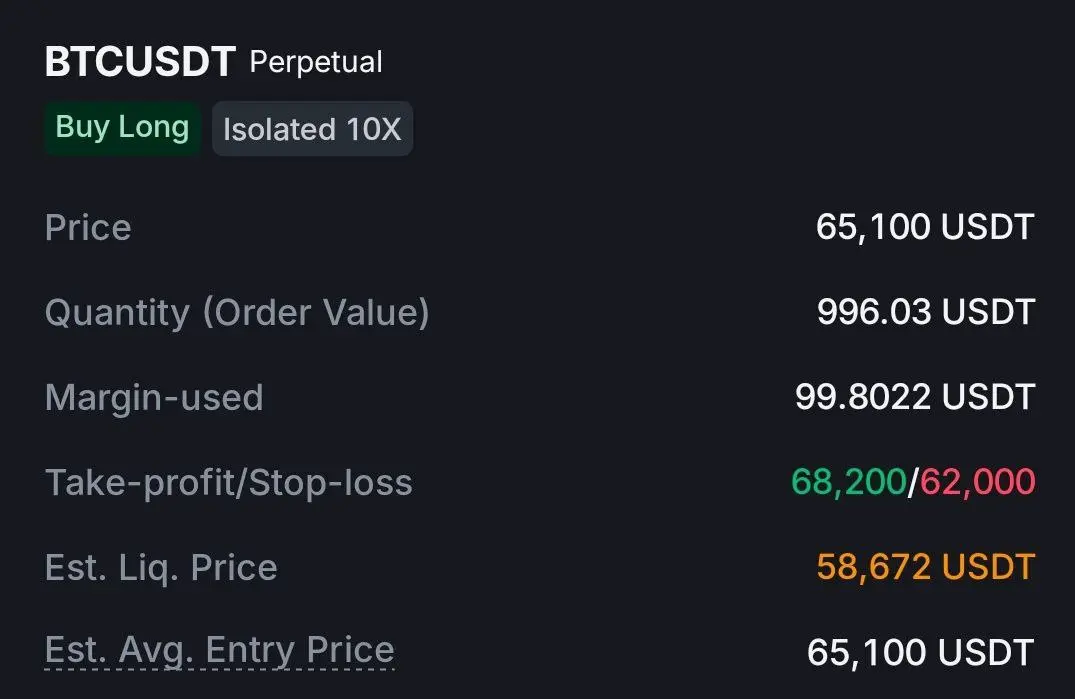Click the 65,100 USDT average entry value
Image resolution: width=1075 pixels, height=699 pixels.
(920, 653)
